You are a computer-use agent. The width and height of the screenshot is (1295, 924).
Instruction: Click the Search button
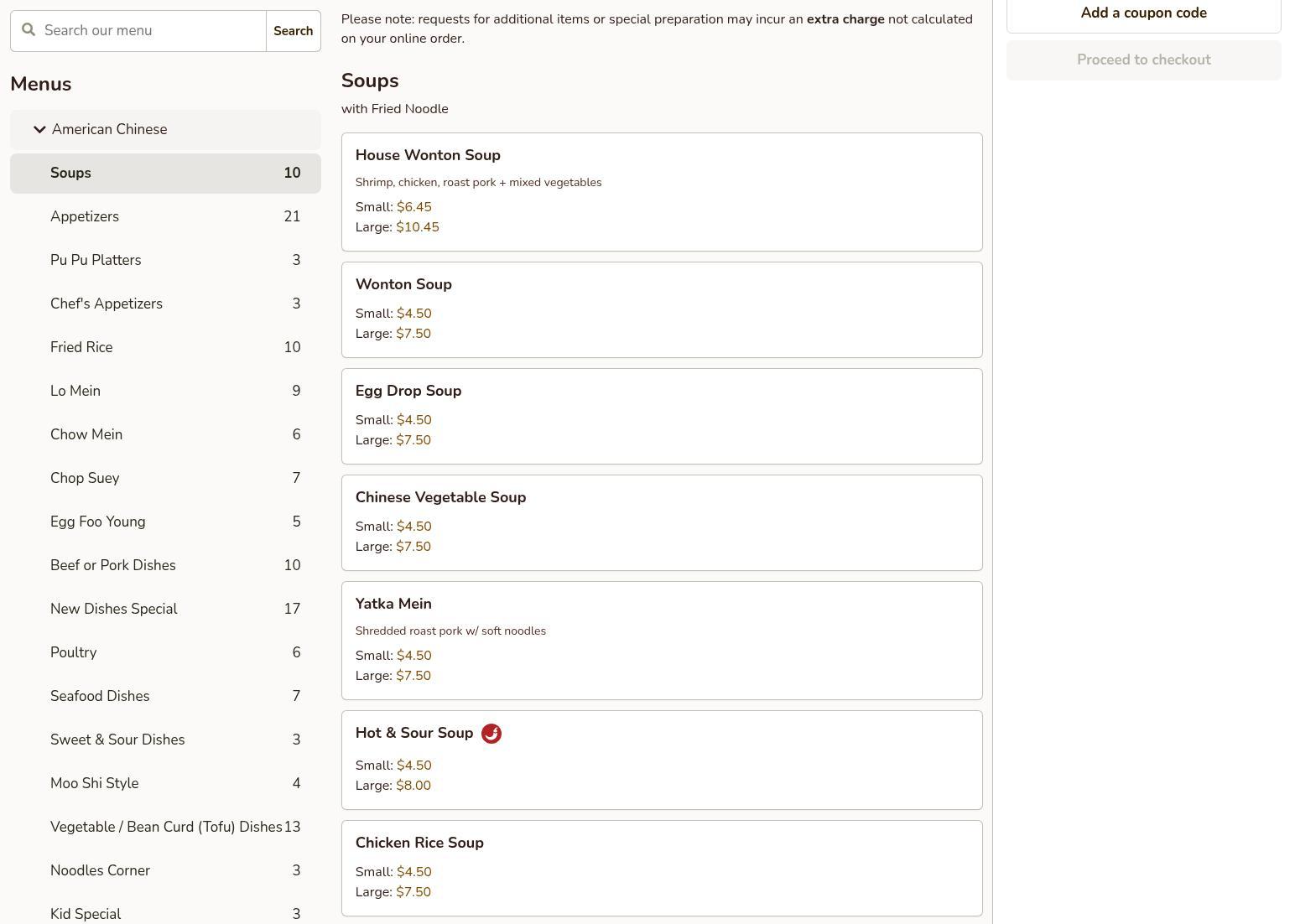pos(294,31)
